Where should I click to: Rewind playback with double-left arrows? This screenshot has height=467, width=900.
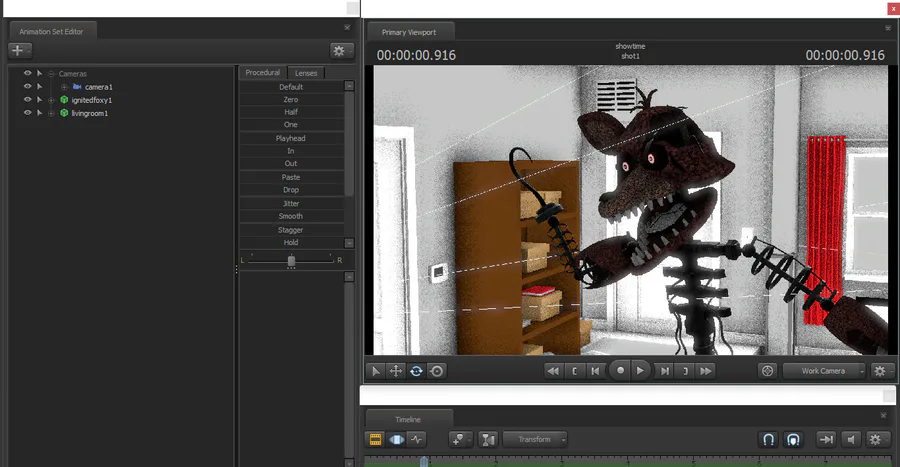pos(553,371)
